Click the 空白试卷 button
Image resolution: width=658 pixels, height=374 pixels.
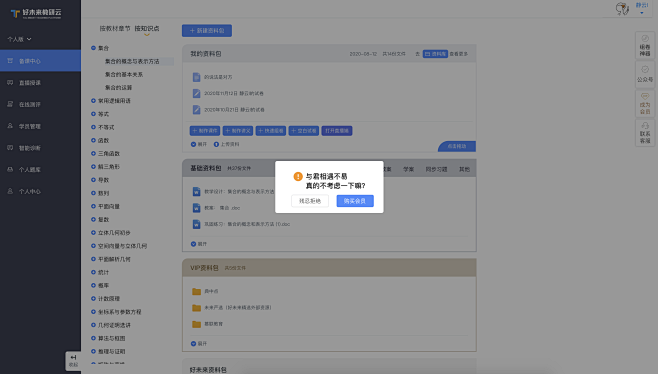304,131
